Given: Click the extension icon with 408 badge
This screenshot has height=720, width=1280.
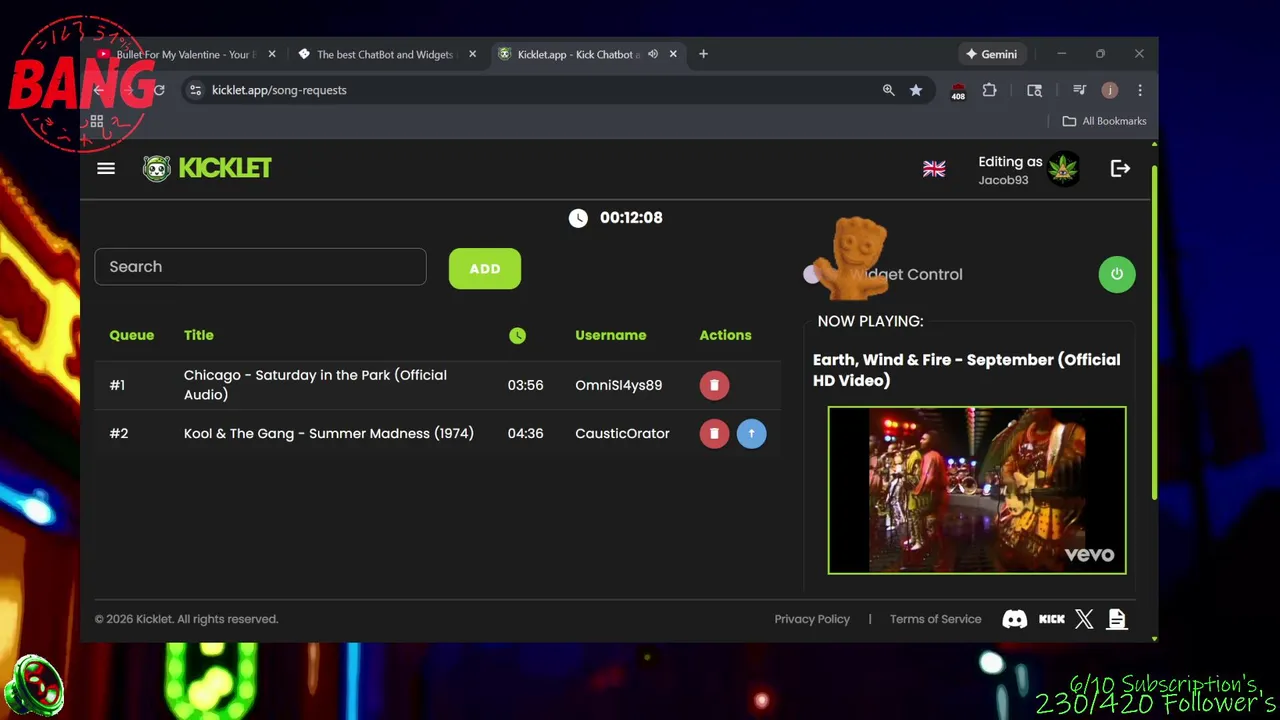Looking at the screenshot, I should [958, 91].
